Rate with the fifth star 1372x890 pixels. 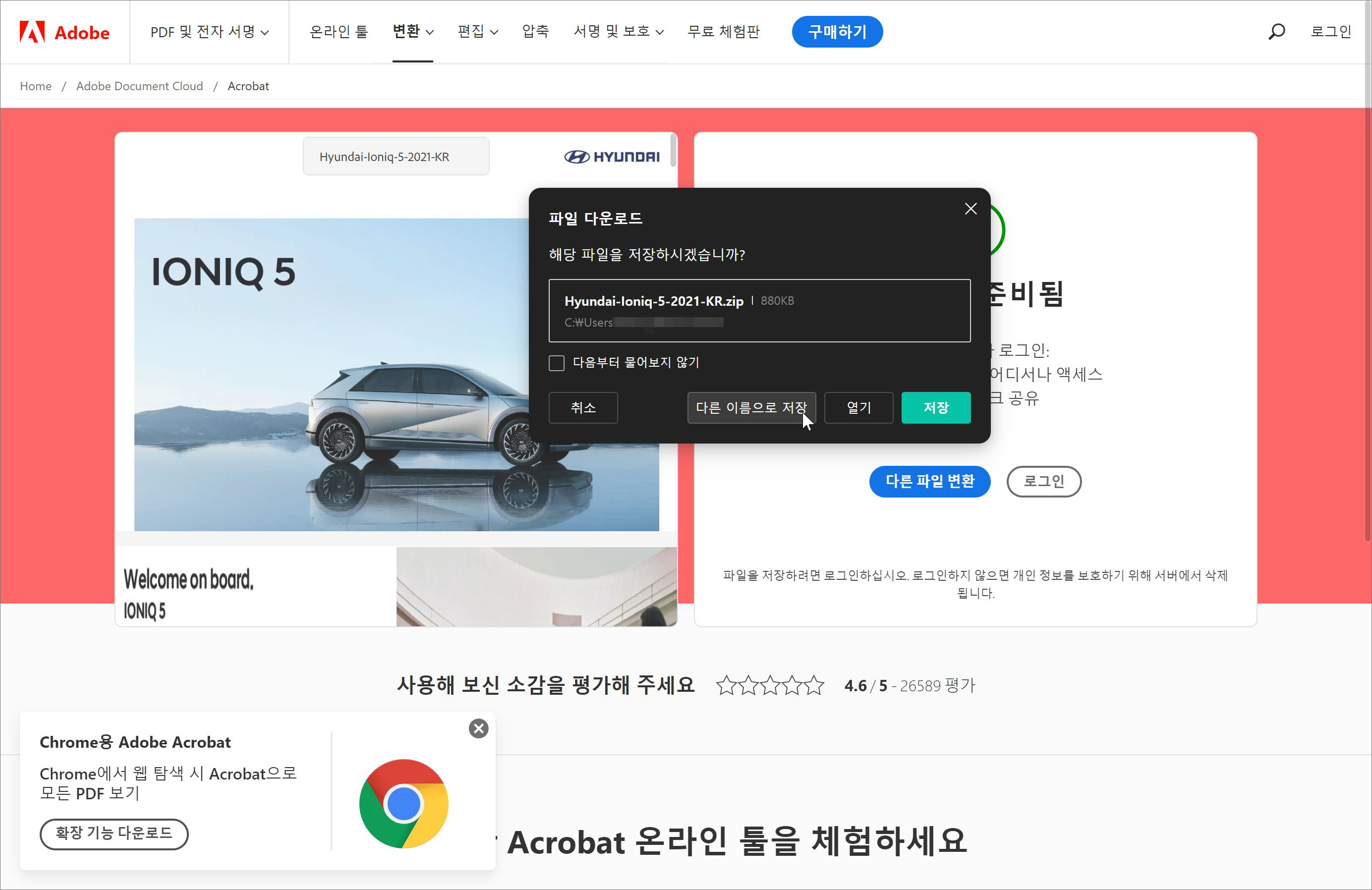click(x=814, y=685)
